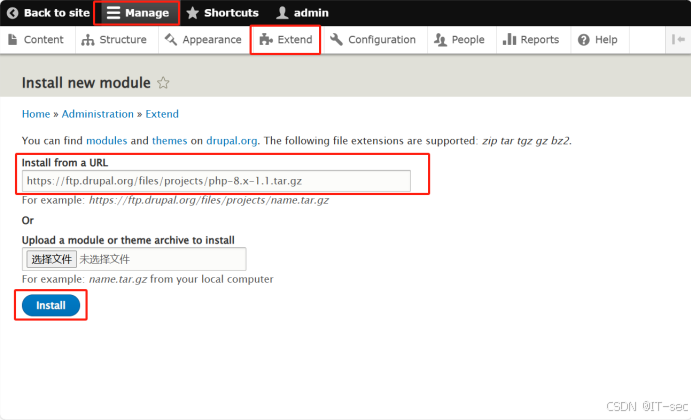Screen dimensions: 692x420
Task: Click the supported extensions 'zip tar tgz gz bz2'
Action: pos(526,141)
